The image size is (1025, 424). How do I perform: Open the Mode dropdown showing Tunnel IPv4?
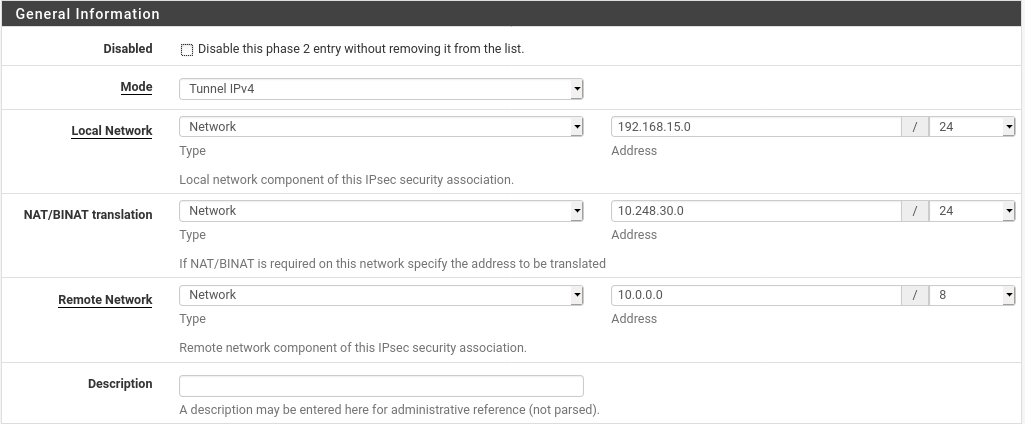tap(380, 89)
